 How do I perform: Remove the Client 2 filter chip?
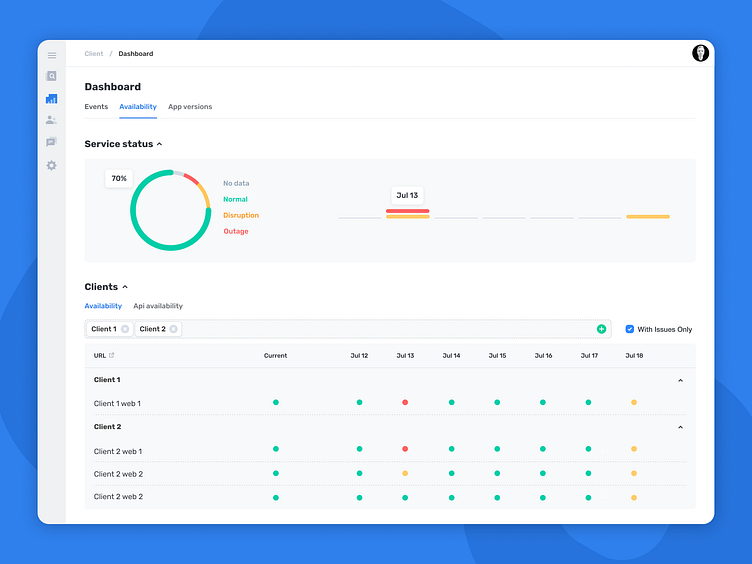(174, 329)
